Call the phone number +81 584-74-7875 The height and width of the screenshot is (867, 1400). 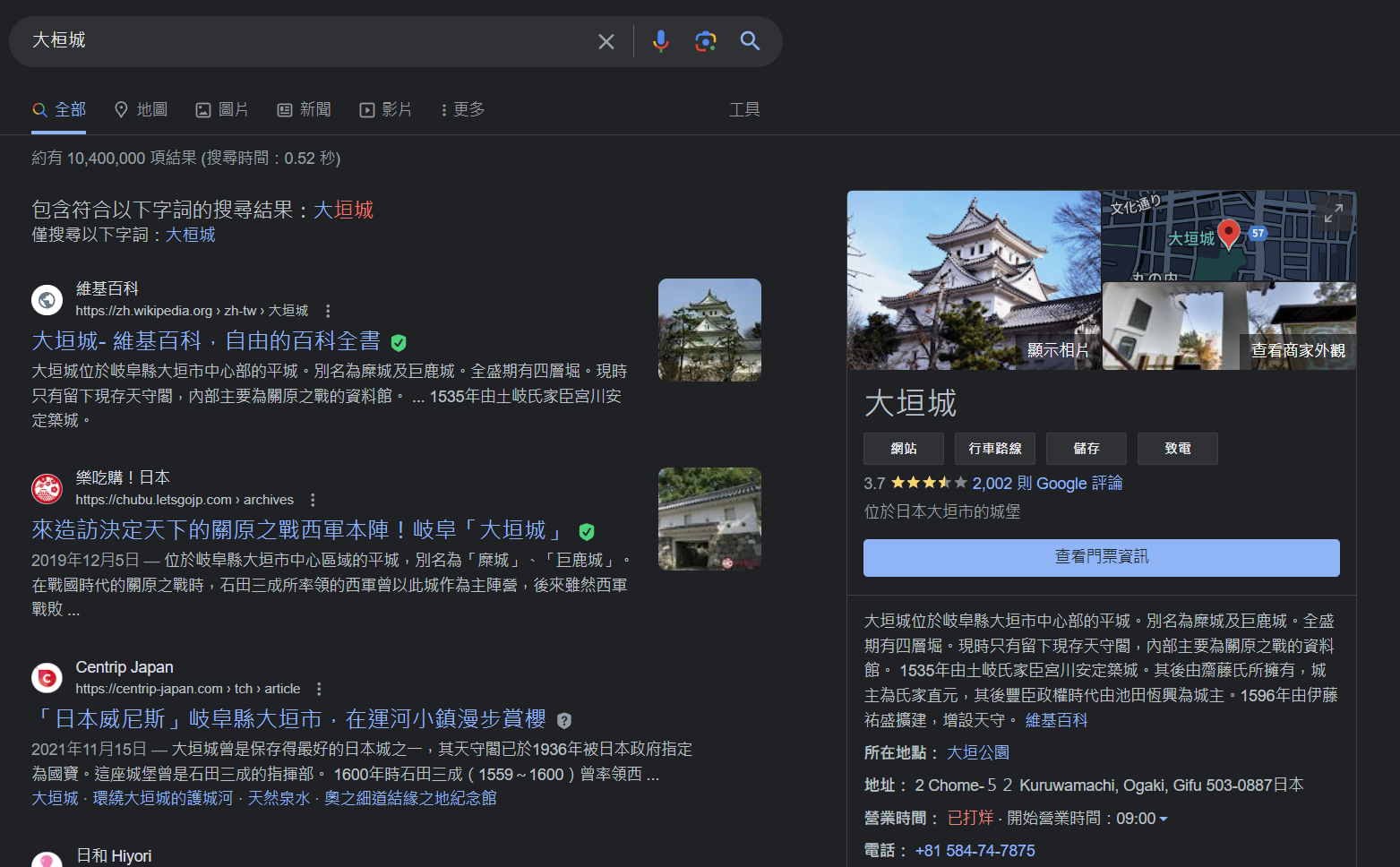click(975, 851)
